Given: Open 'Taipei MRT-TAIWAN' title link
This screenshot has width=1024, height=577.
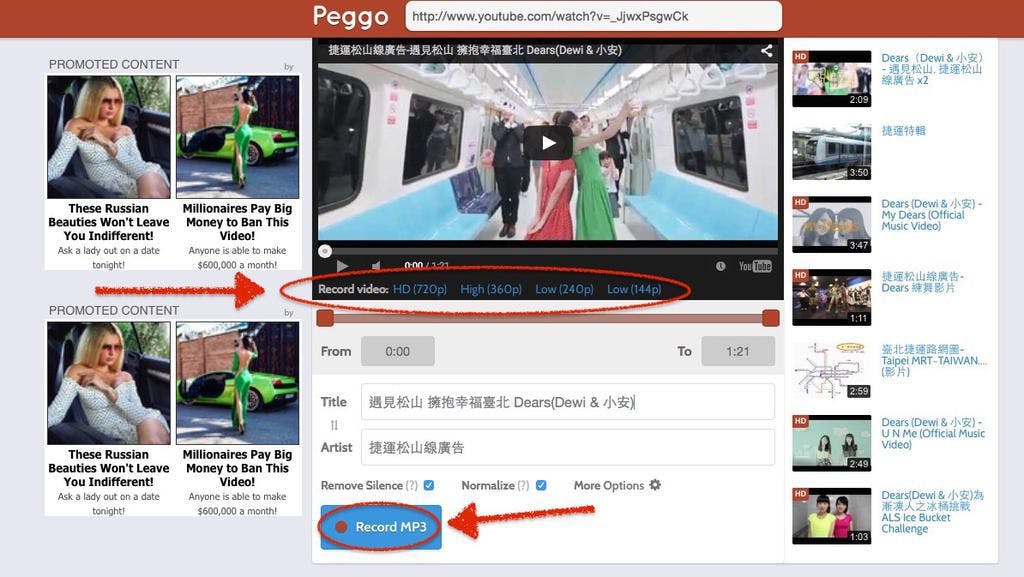Looking at the screenshot, I should click(x=934, y=360).
